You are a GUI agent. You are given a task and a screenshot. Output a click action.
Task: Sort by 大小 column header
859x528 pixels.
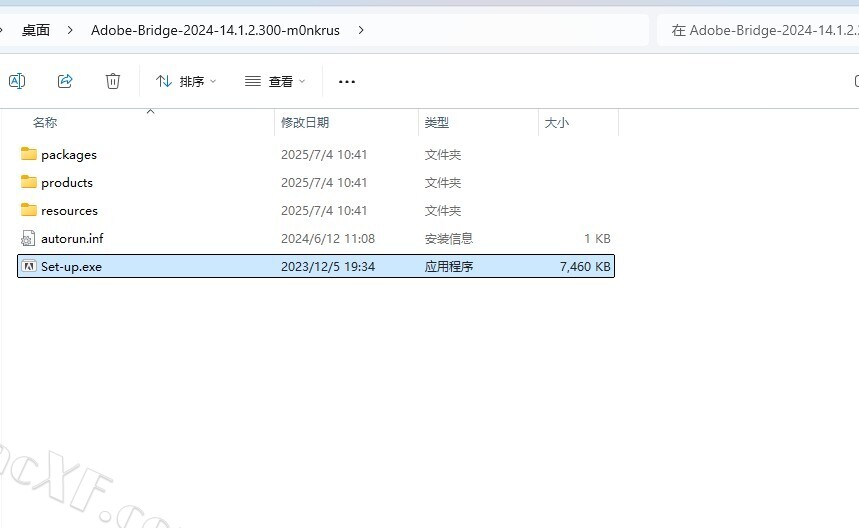557,123
